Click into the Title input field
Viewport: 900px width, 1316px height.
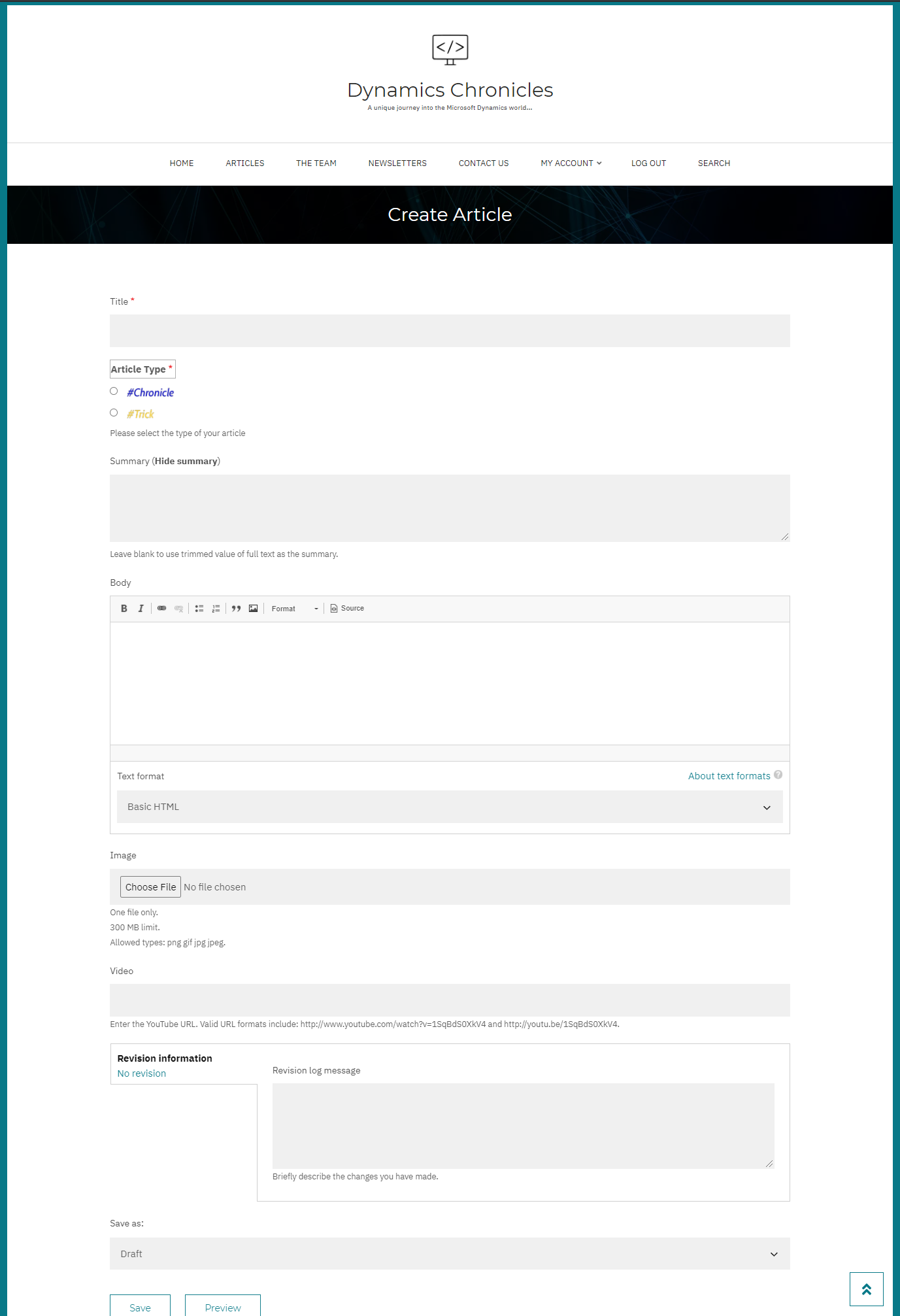pos(450,331)
